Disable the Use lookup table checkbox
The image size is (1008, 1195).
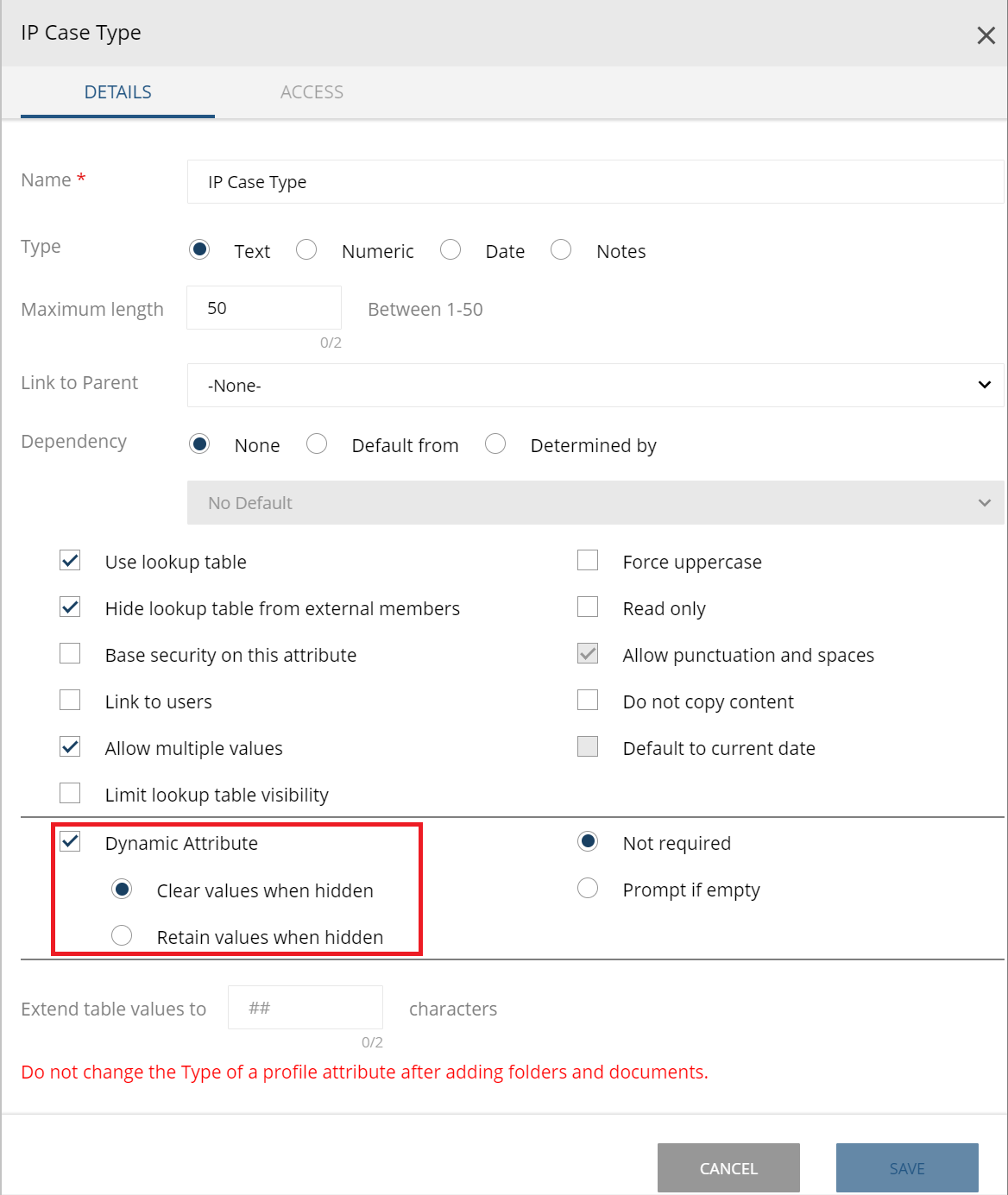(70, 560)
